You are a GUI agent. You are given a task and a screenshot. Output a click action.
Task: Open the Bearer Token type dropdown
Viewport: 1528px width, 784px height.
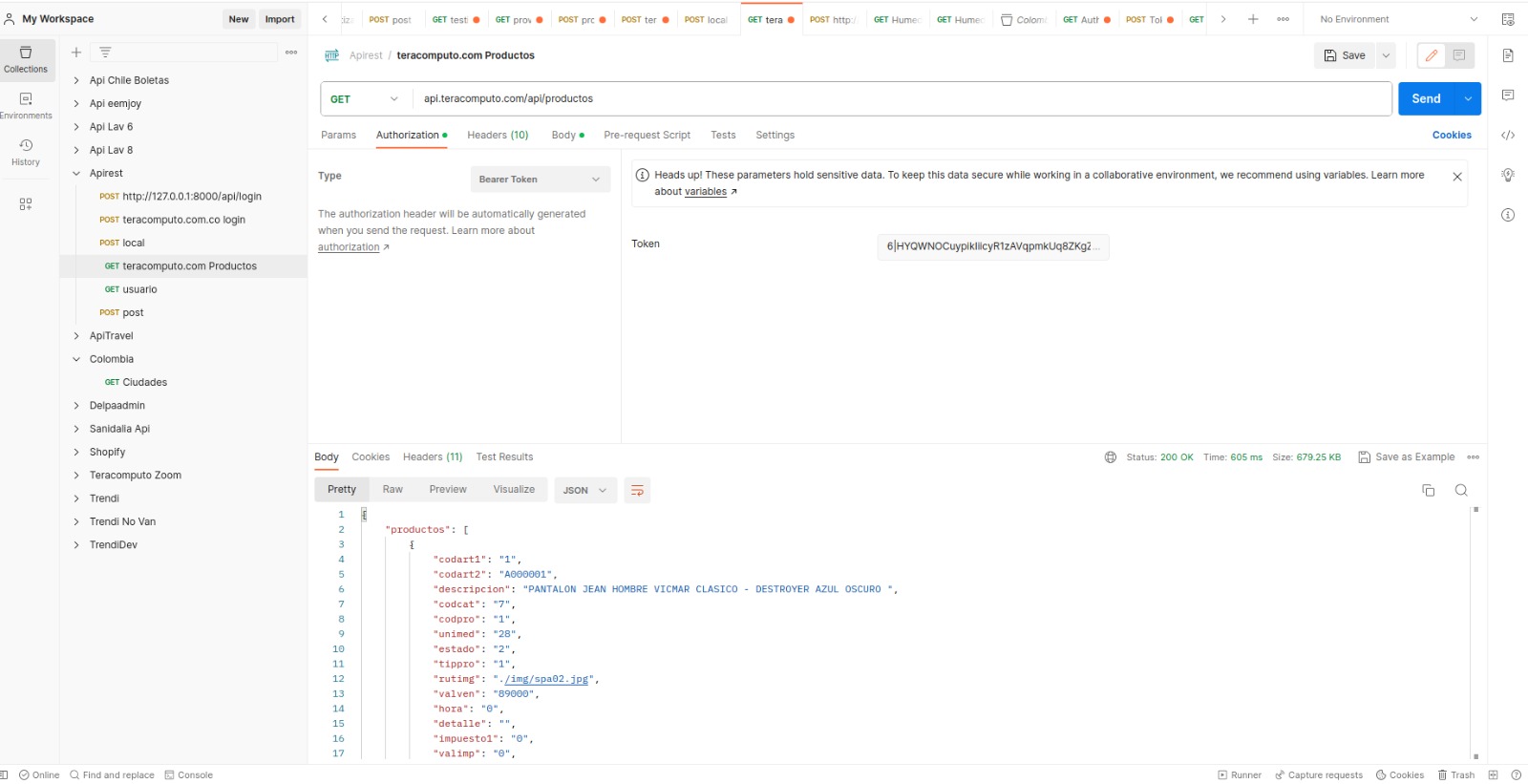click(x=540, y=180)
